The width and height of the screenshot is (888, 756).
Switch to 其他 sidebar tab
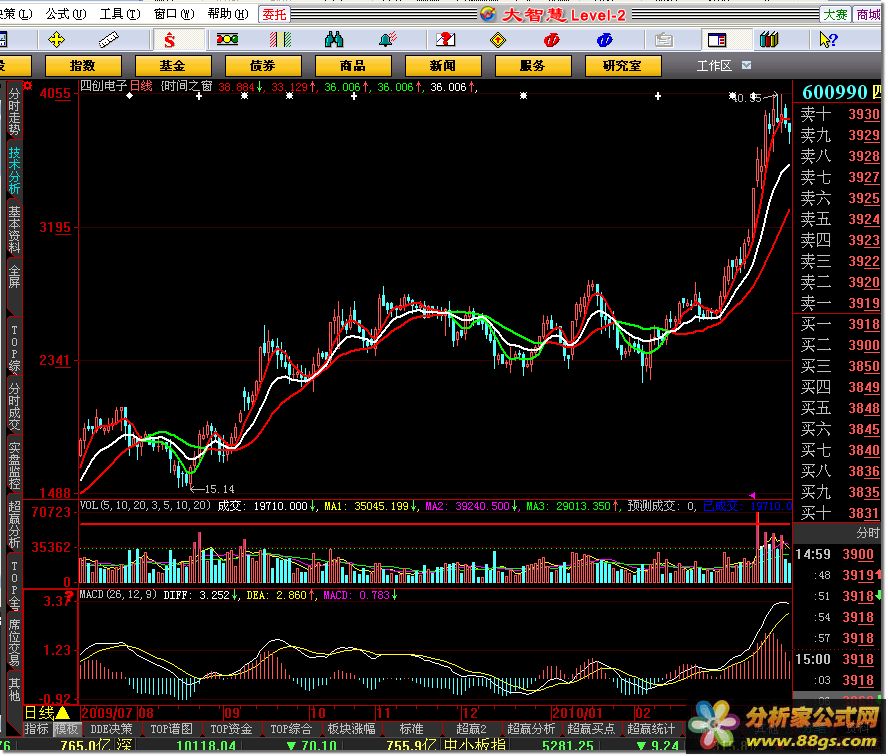coord(14,690)
